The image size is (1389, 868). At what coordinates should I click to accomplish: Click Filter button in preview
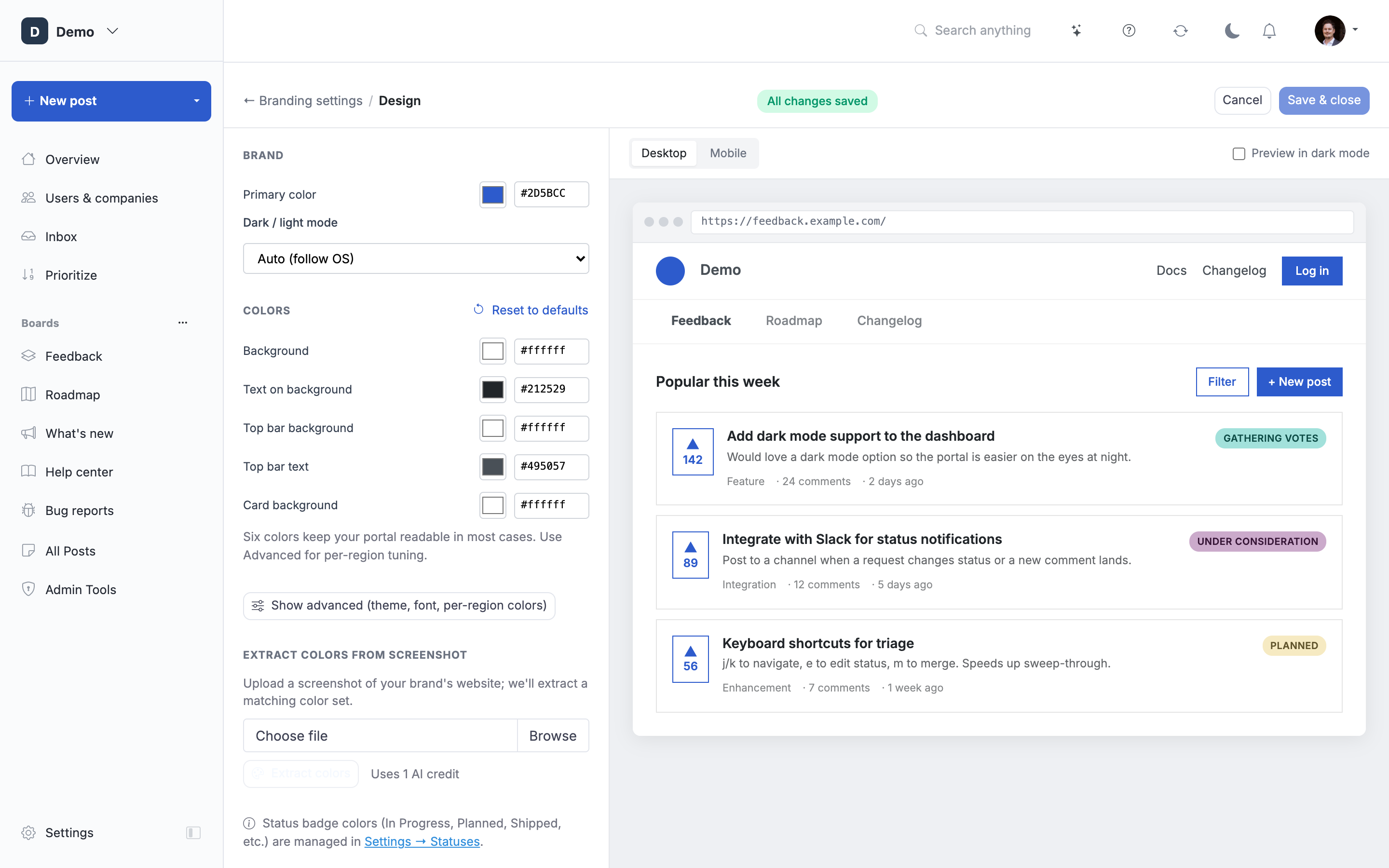pos(1222,382)
